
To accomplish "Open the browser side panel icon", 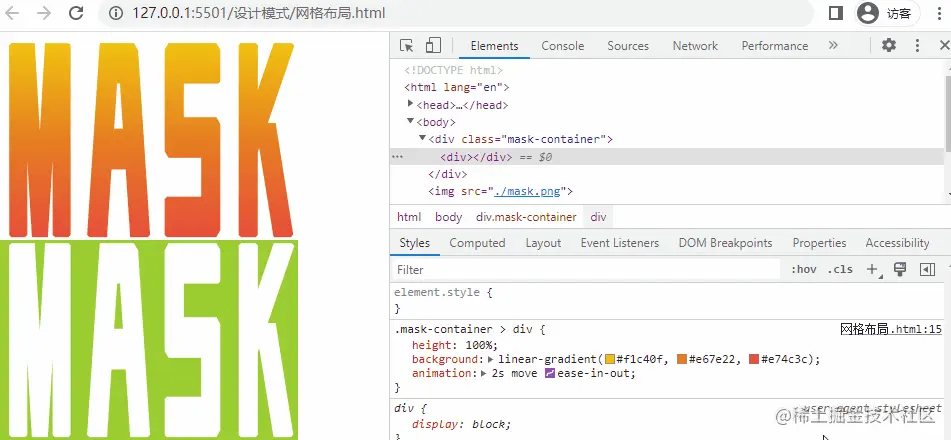I will click(836, 13).
